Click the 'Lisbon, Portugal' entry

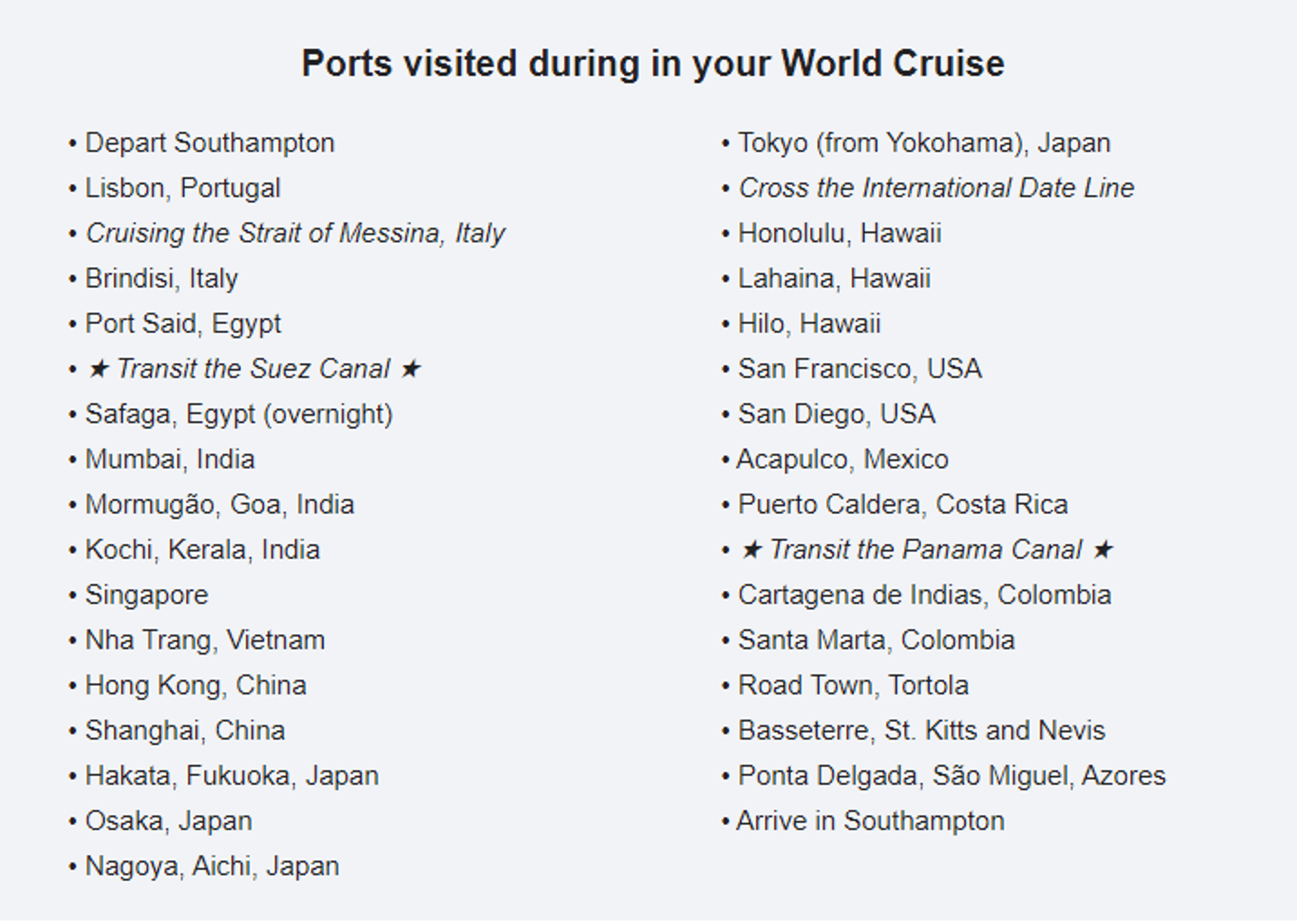coord(182,188)
